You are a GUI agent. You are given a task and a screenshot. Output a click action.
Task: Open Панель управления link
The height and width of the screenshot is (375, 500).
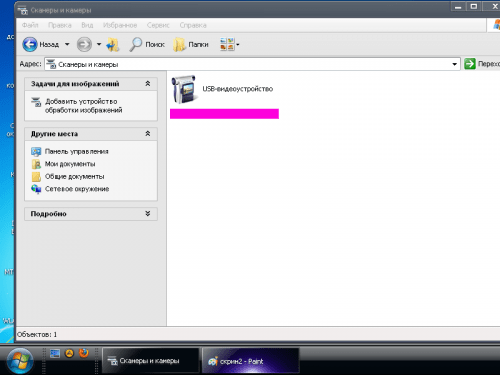(77, 152)
